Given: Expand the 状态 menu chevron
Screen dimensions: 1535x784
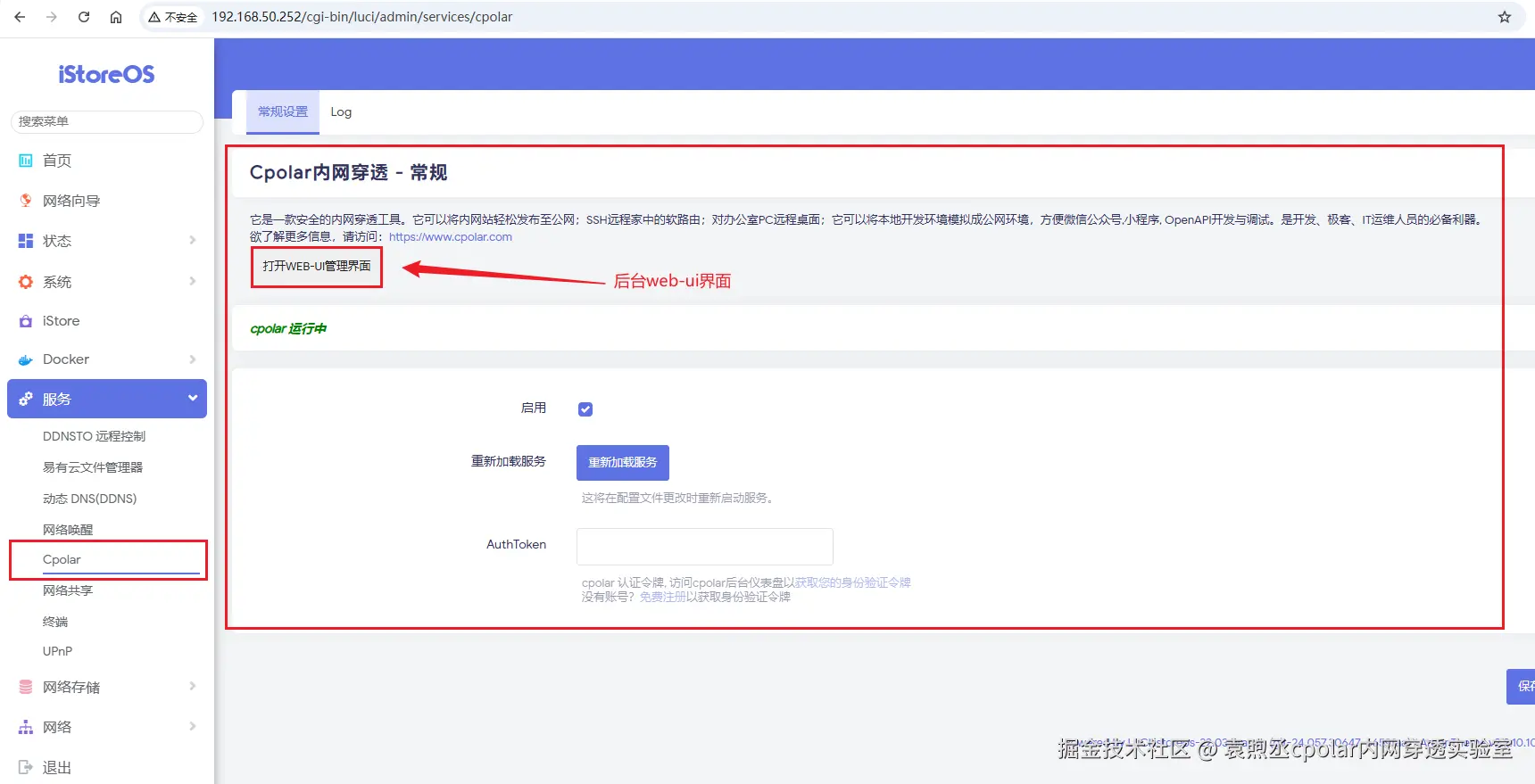Looking at the screenshot, I should tap(192, 240).
